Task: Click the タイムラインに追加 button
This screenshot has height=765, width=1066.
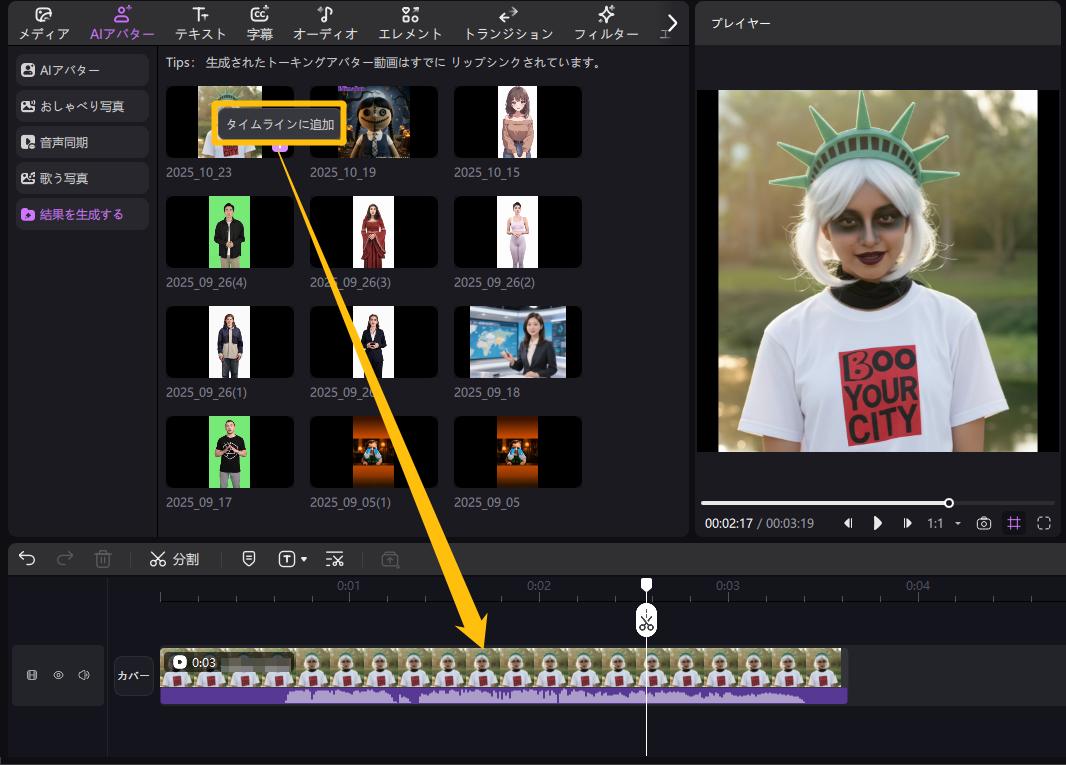Action: (280, 125)
